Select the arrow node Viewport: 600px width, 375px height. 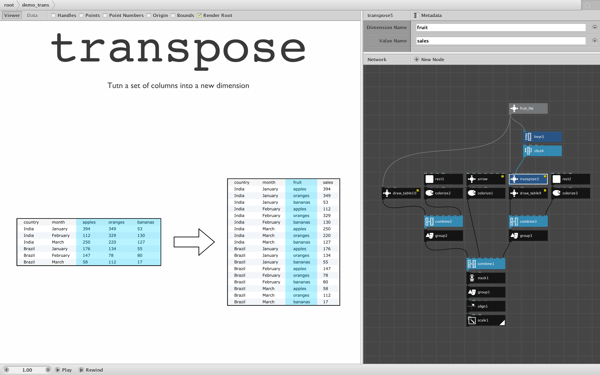point(486,179)
